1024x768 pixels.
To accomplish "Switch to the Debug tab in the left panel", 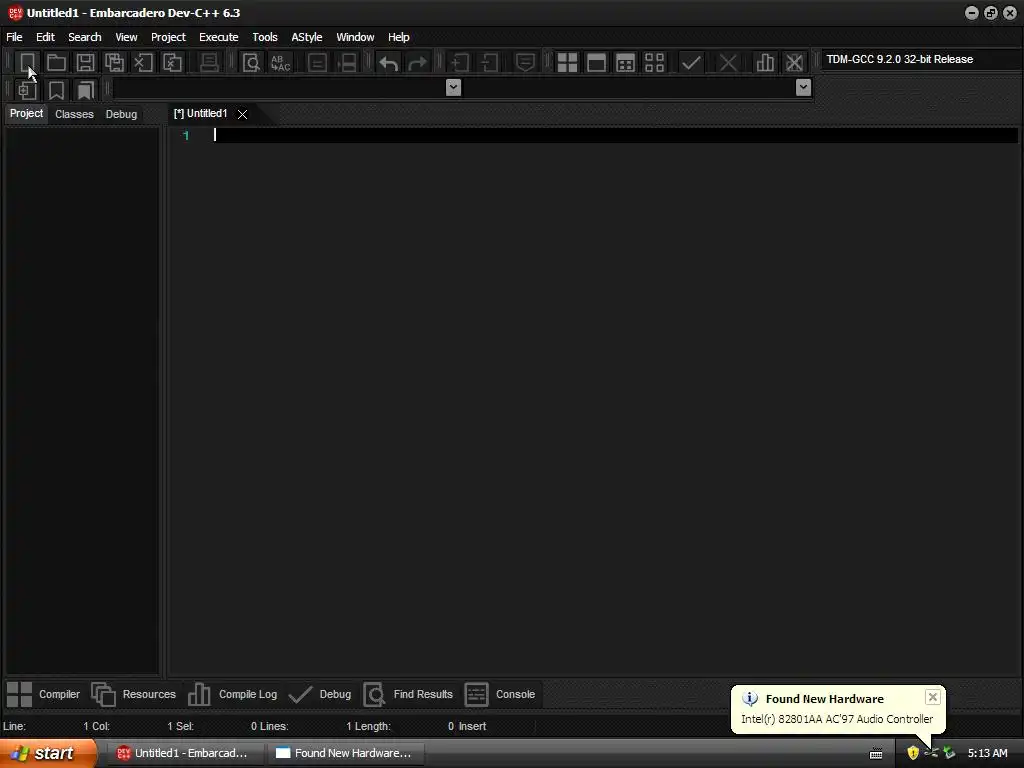I will 121,114.
